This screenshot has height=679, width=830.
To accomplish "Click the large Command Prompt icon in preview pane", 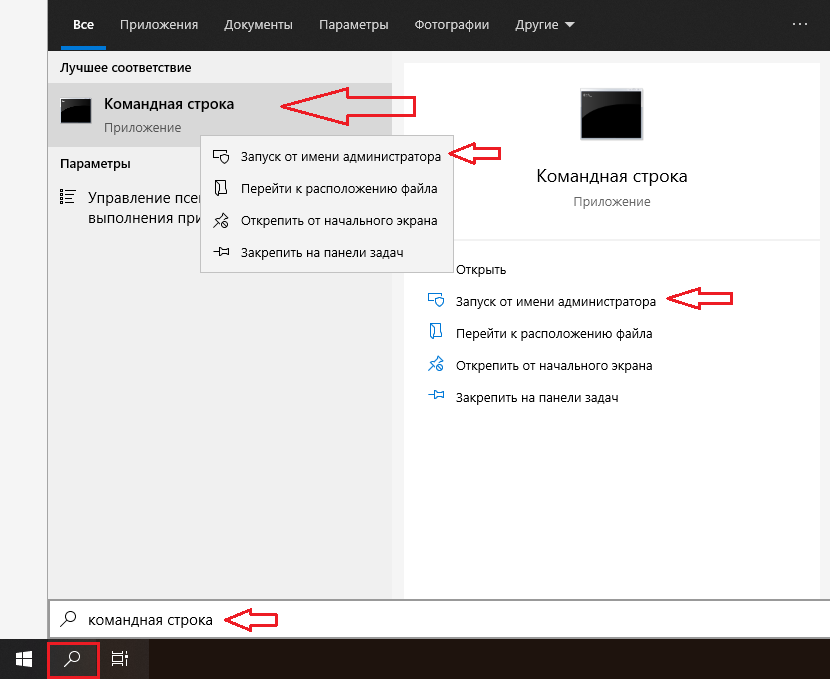I will coord(611,114).
